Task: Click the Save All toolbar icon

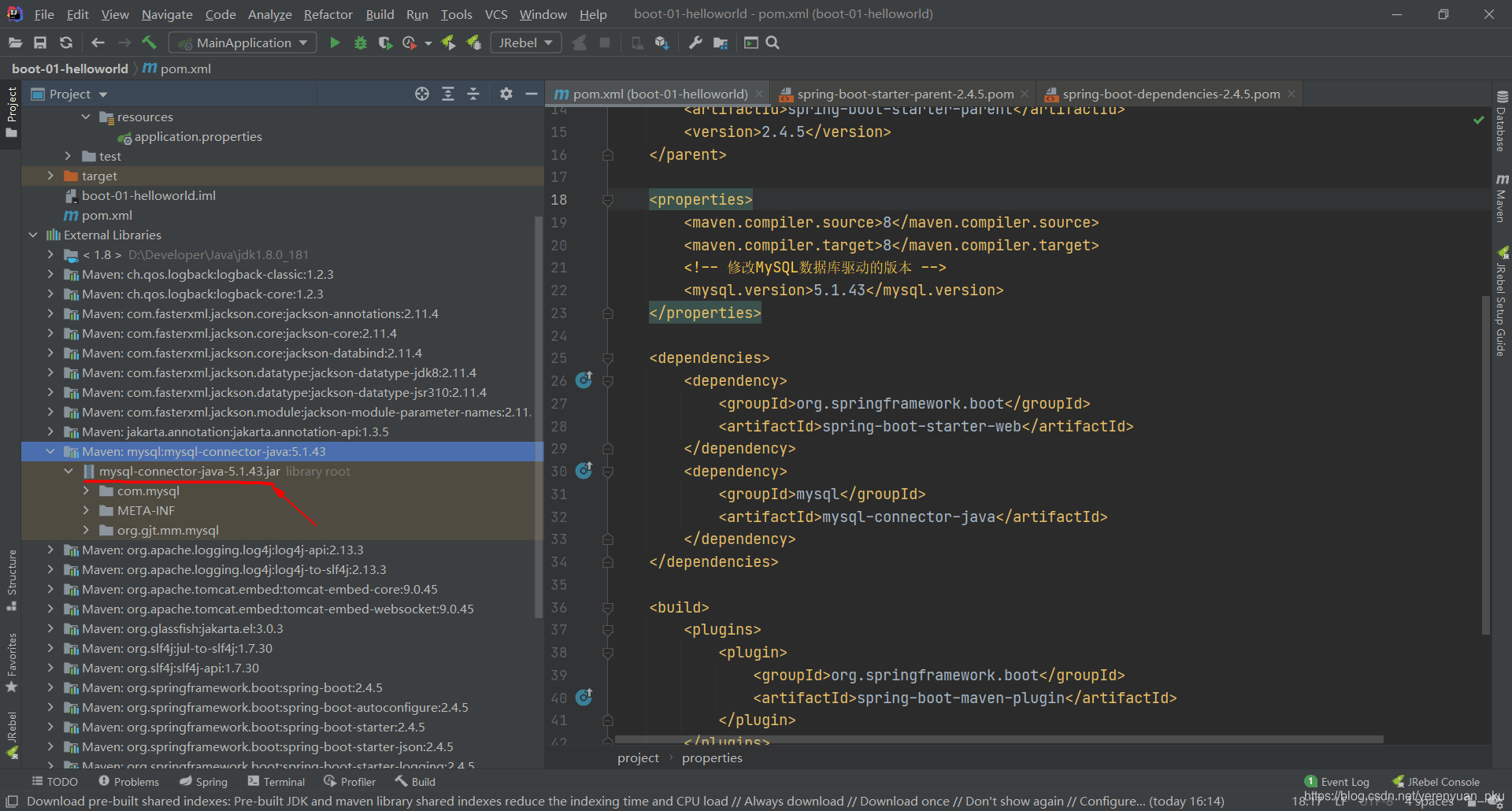Action: 40,43
